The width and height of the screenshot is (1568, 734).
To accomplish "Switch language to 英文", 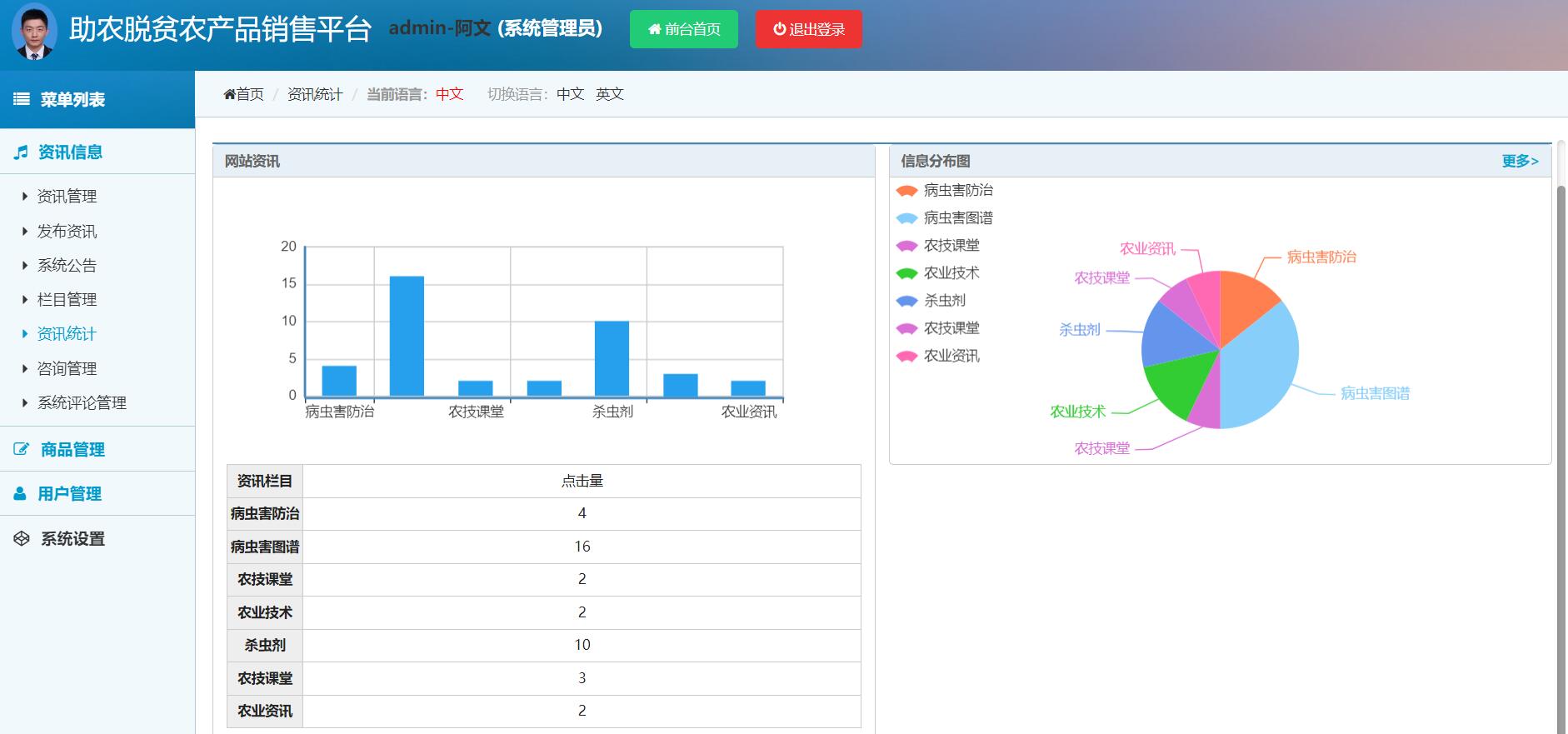I will pyautogui.click(x=610, y=94).
